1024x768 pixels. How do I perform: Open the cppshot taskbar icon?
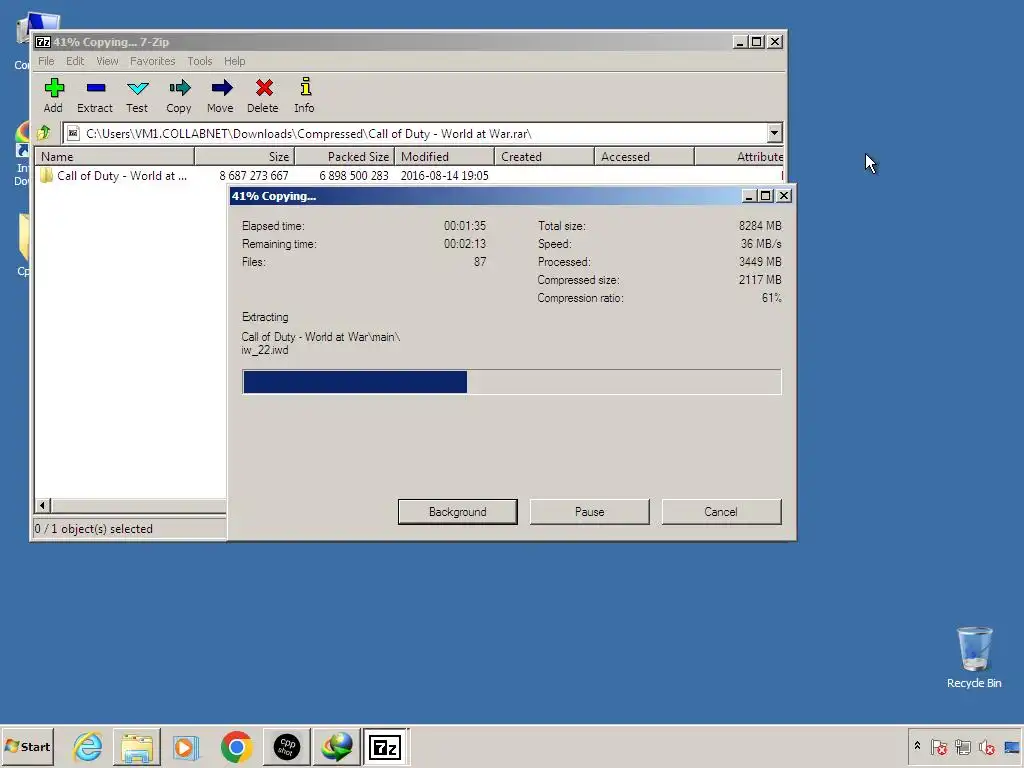pos(287,746)
